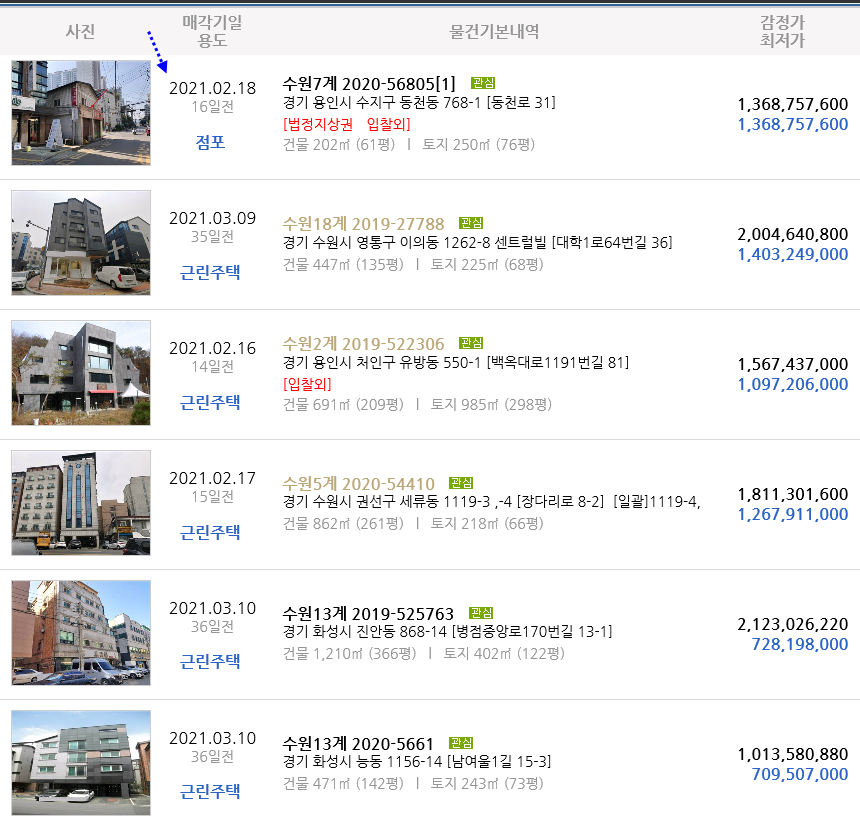860x818 pixels.
Task: Open case link 수원18계 2019-27788
Action: pos(363,224)
